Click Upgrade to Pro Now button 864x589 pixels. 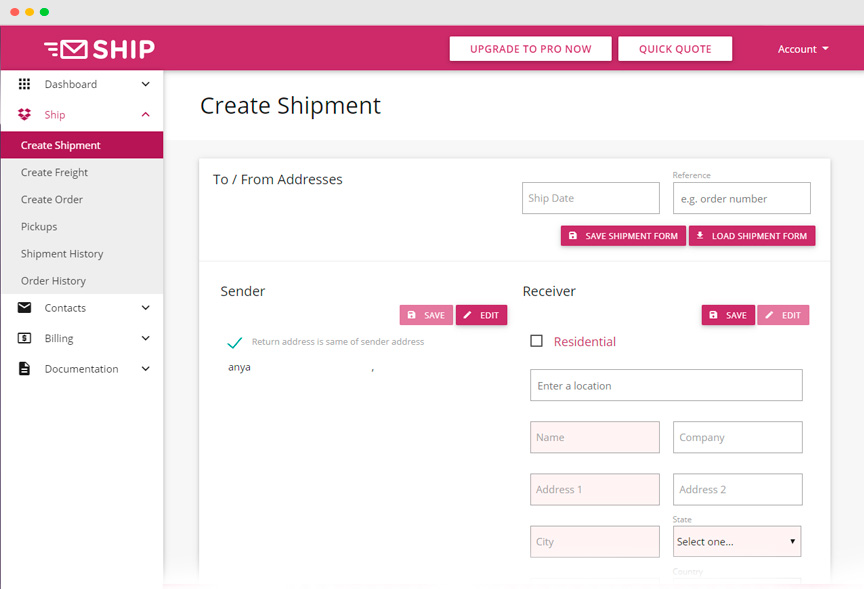(530, 48)
